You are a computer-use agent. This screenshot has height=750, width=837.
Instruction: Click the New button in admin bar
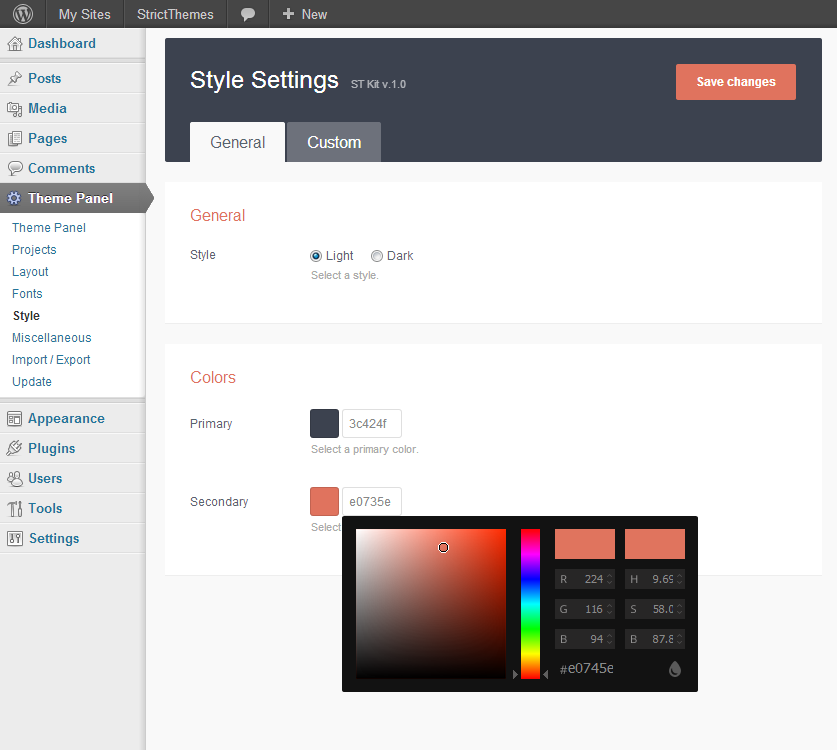tap(305, 14)
